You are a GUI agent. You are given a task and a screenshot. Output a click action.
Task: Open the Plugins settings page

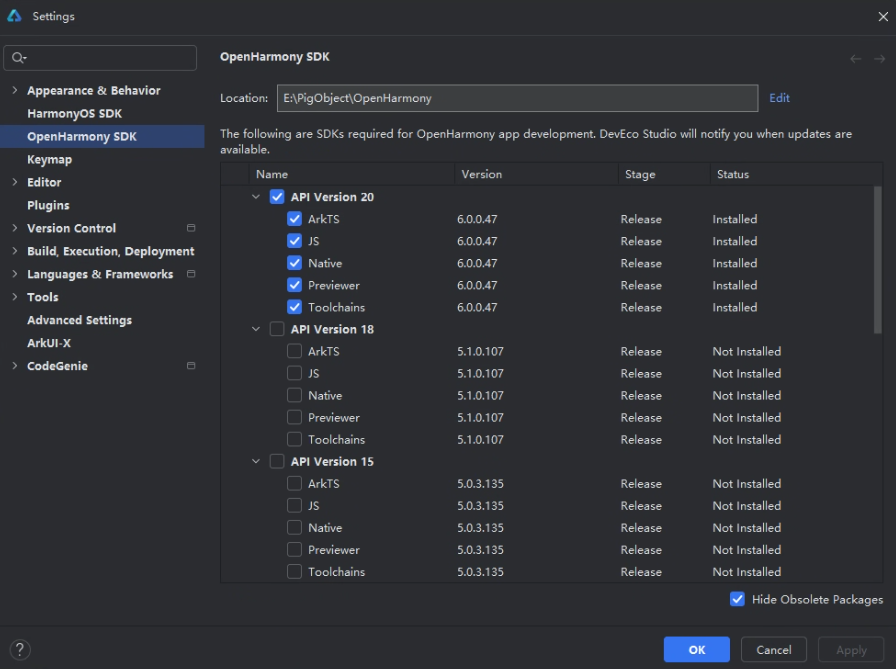[48, 205]
